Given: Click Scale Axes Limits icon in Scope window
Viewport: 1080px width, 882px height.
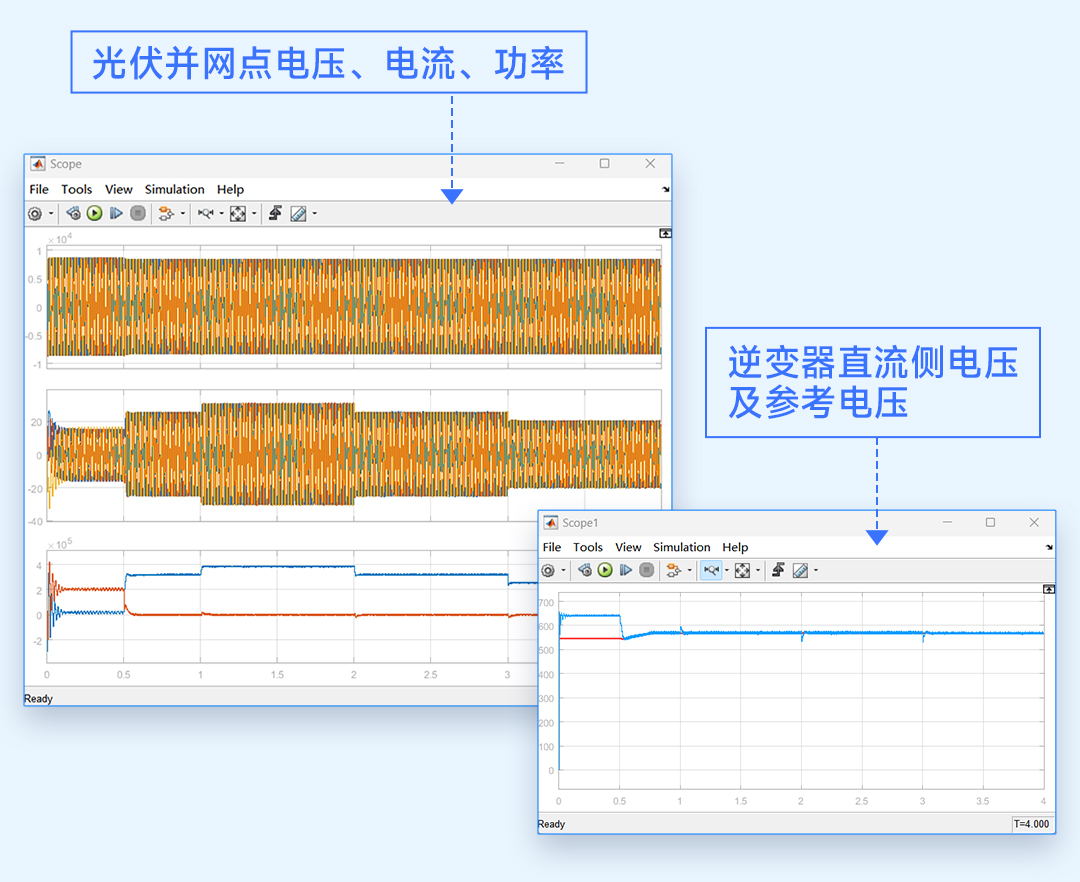Looking at the screenshot, I should (238, 213).
